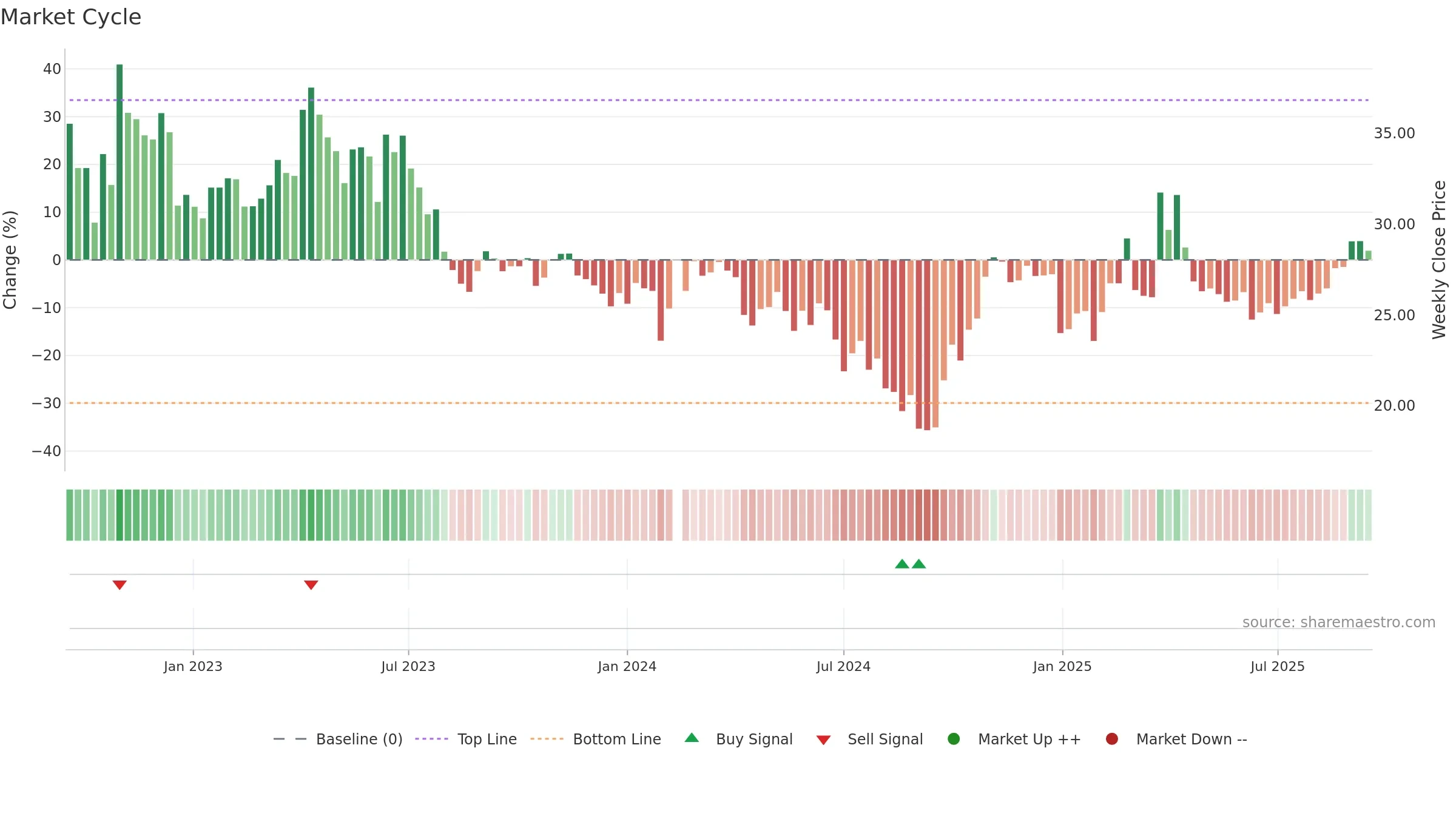Click the −40 tick on the Change axis
The height and width of the screenshot is (819, 1456).
pos(47,451)
